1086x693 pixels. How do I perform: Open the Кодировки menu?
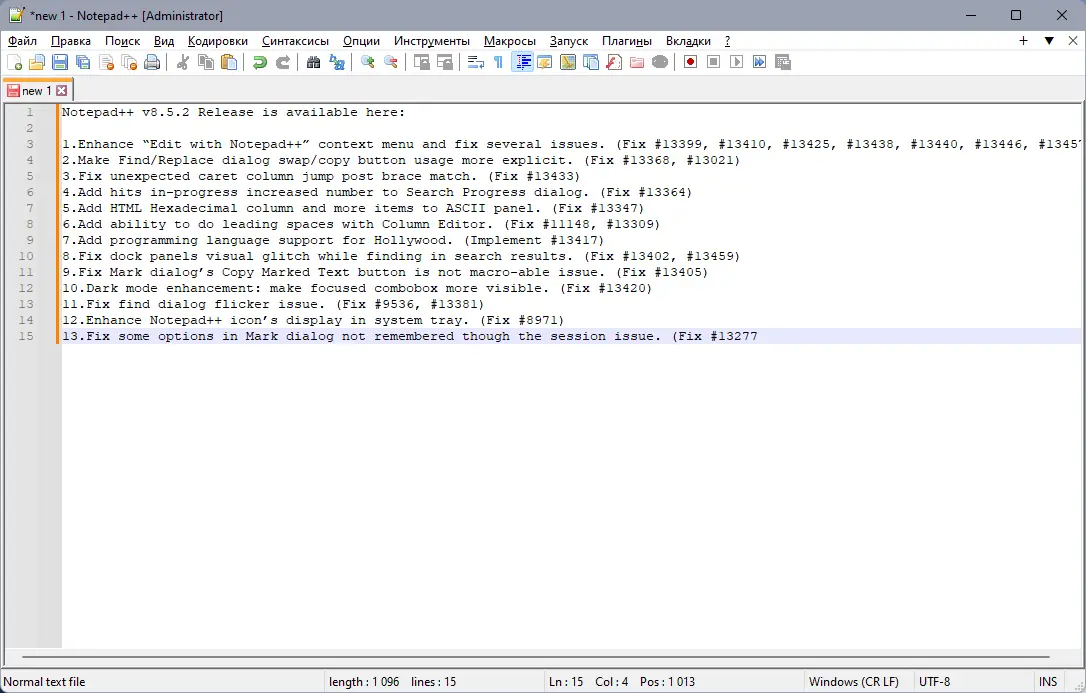(x=217, y=41)
